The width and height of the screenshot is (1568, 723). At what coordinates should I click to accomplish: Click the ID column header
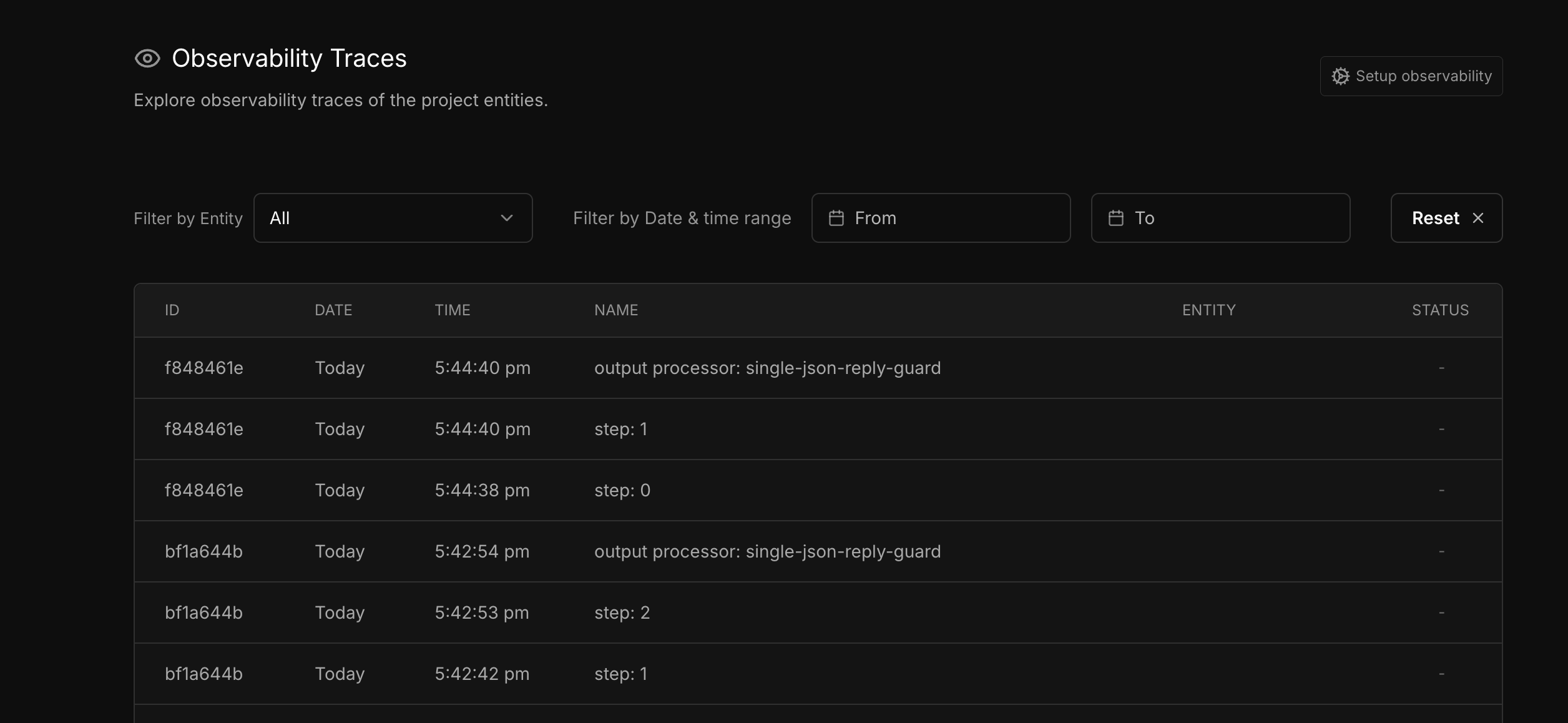(x=172, y=310)
